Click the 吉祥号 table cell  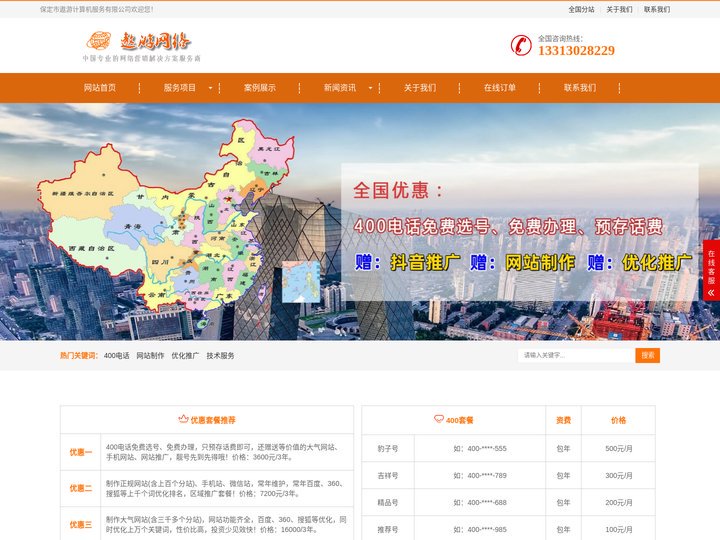(x=388, y=476)
